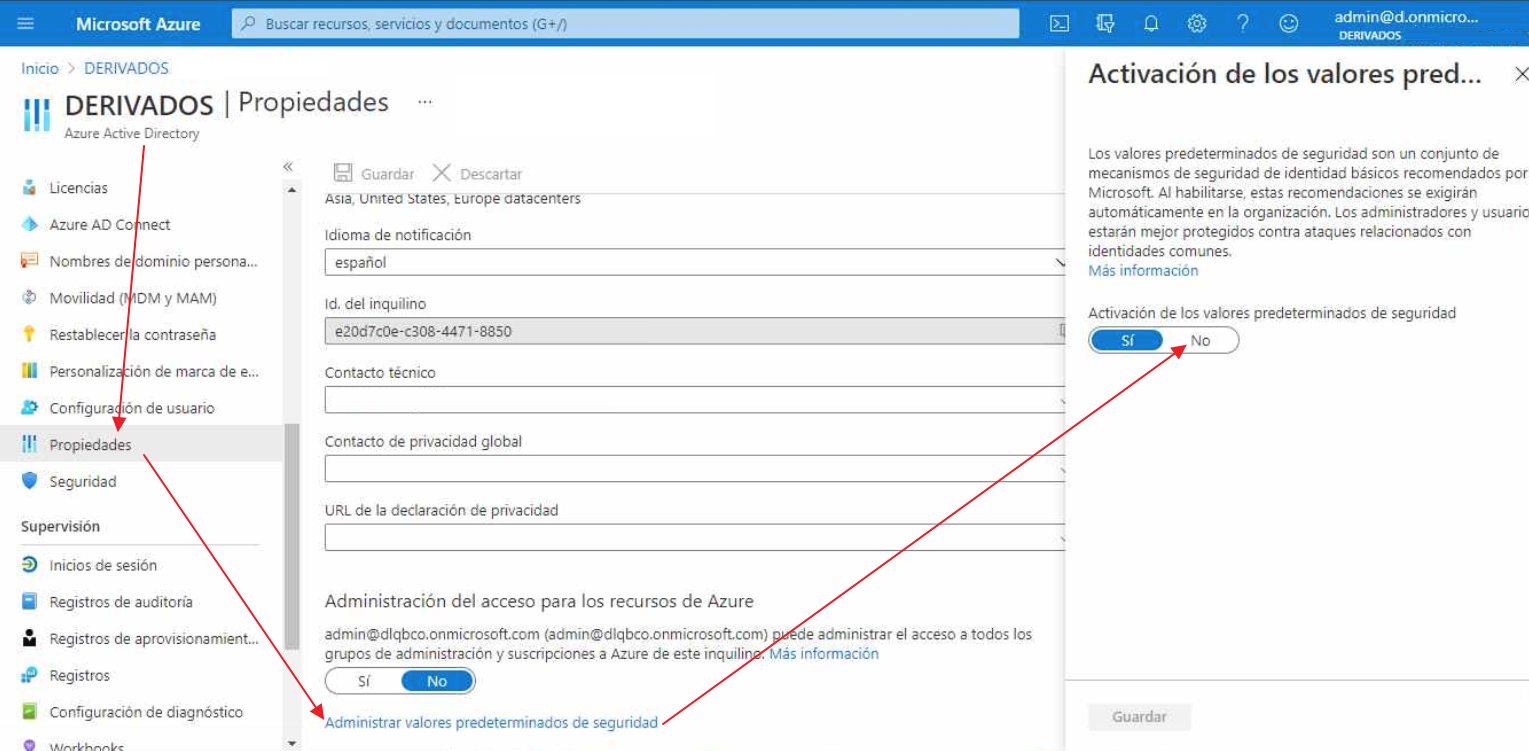
Task: Click the Azure AD Connect icon
Action: point(29,225)
